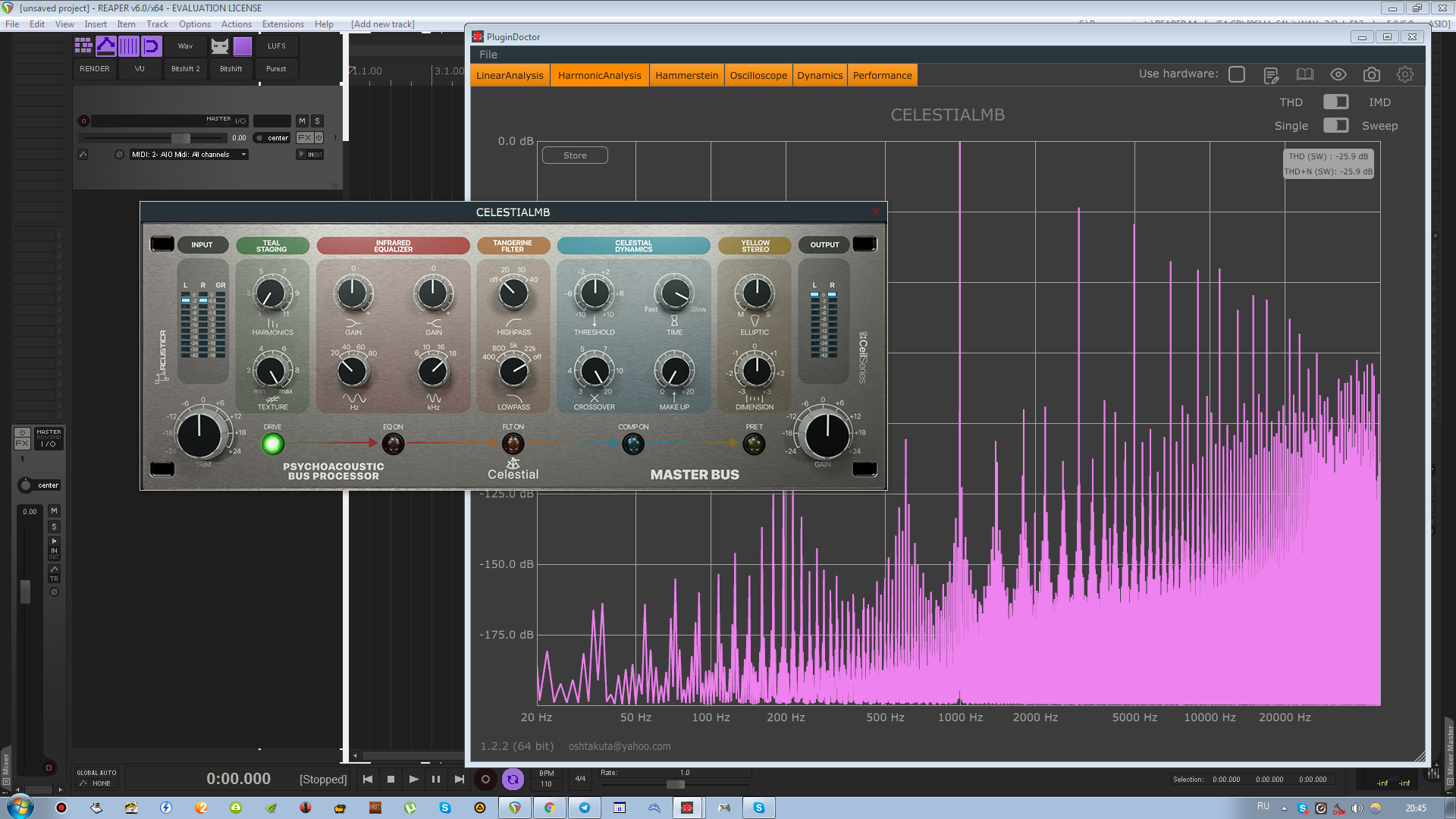Screen dimensions: 1456x819
Task: Click the track I/O routing button
Action: (x=240, y=121)
